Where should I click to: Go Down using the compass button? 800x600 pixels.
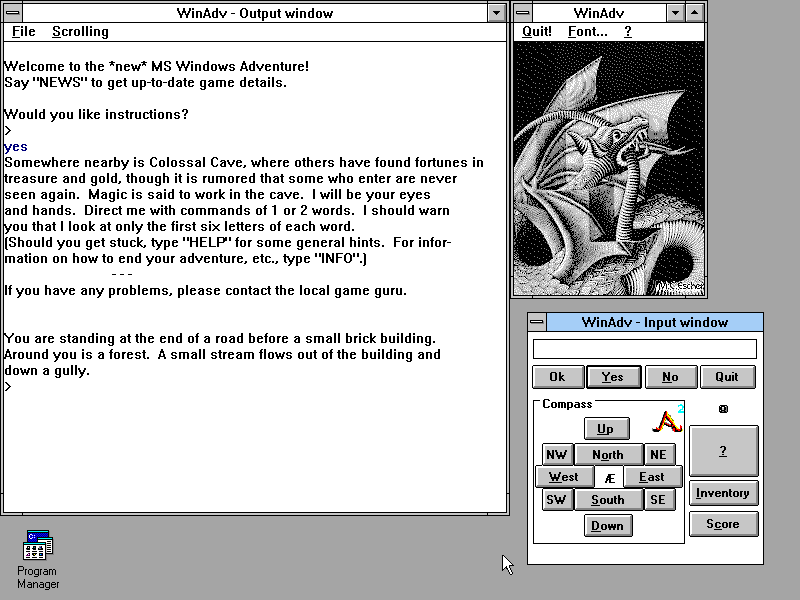pos(606,526)
